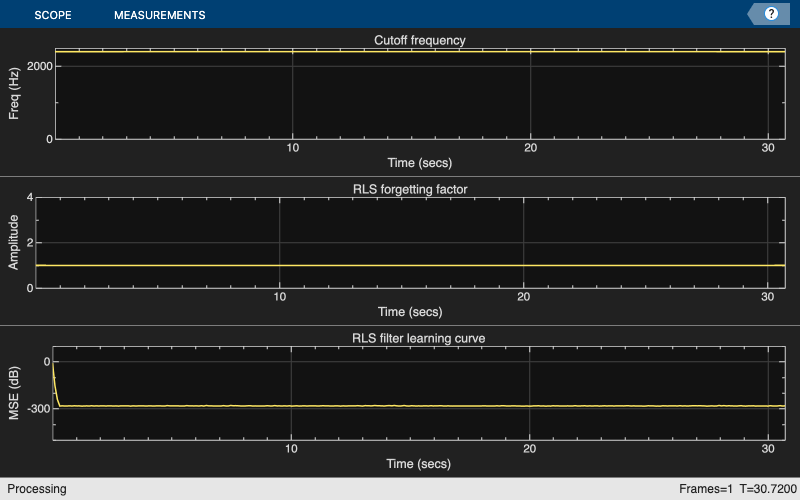Click the -300 tick label on MSE axis

39,409
